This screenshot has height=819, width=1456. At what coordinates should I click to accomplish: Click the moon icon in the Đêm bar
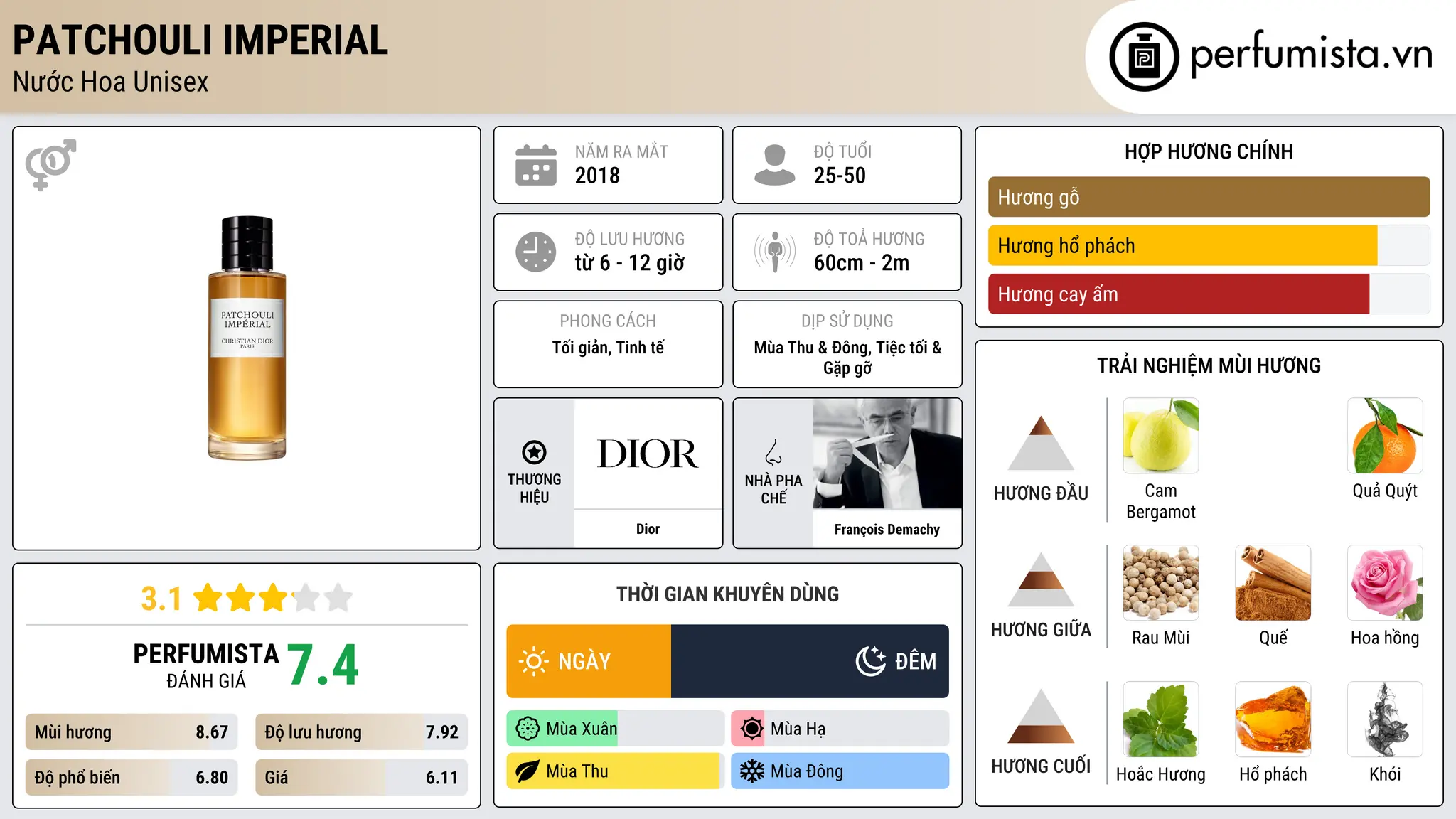[871, 661]
